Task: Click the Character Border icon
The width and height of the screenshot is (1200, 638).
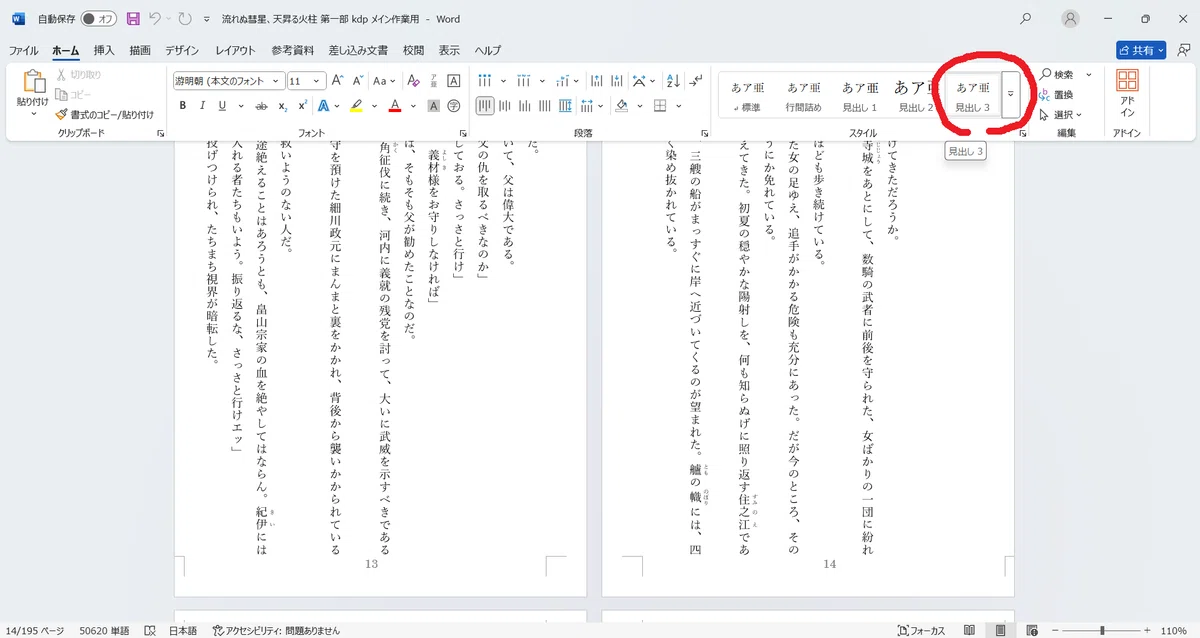Action: click(454, 81)
